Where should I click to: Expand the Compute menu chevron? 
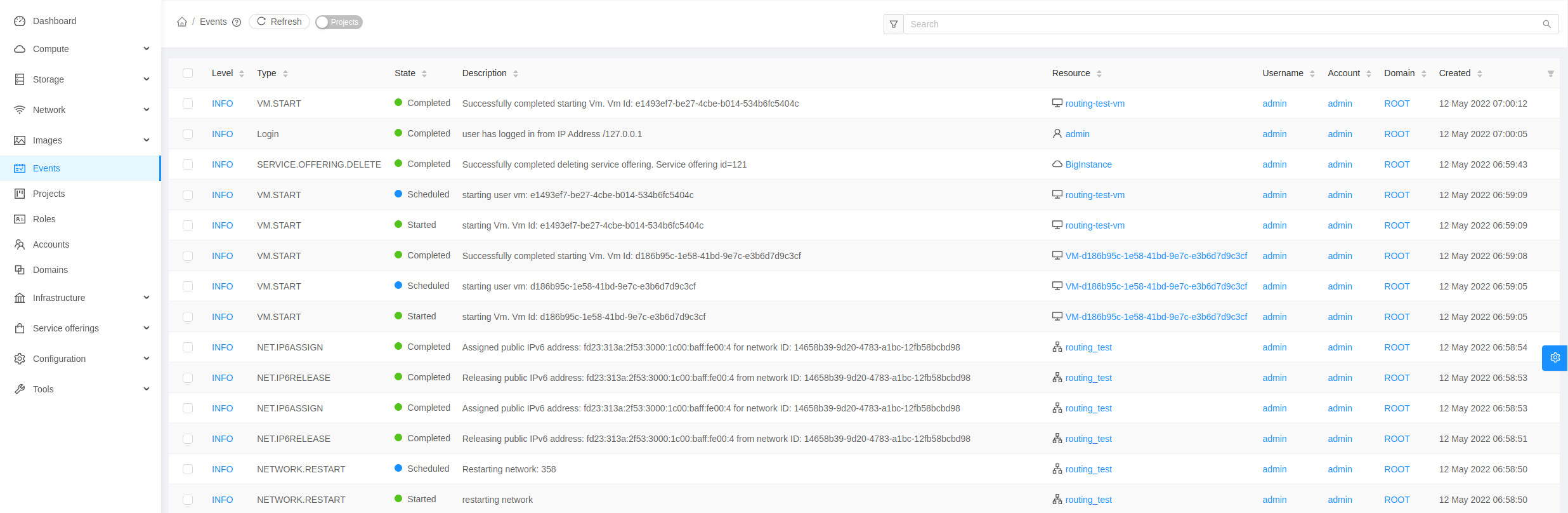pos(147,49)
